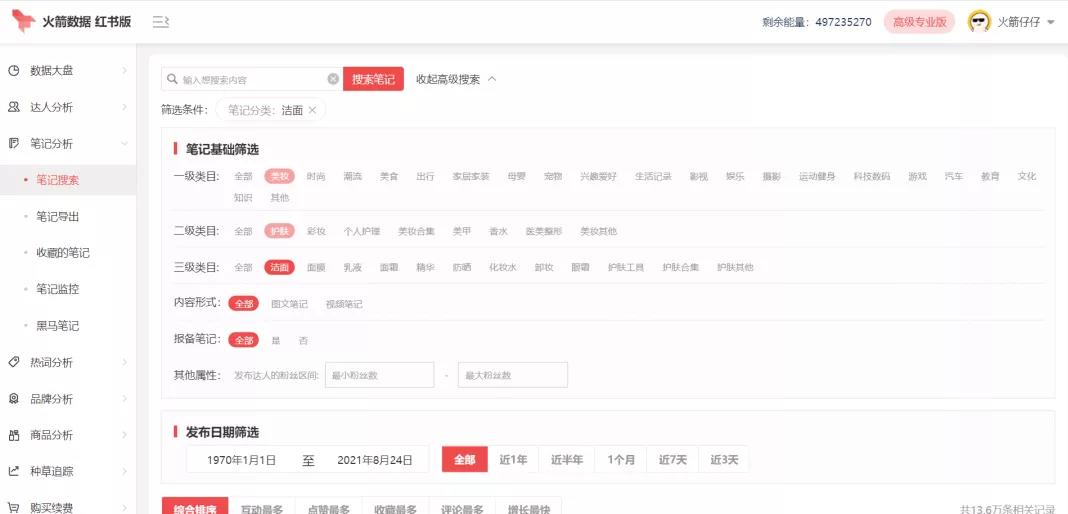The width and height of the screenshot is (1068, 514).
Task: Switch to the 增长最快 sort tab
Action: coord(528,508)
